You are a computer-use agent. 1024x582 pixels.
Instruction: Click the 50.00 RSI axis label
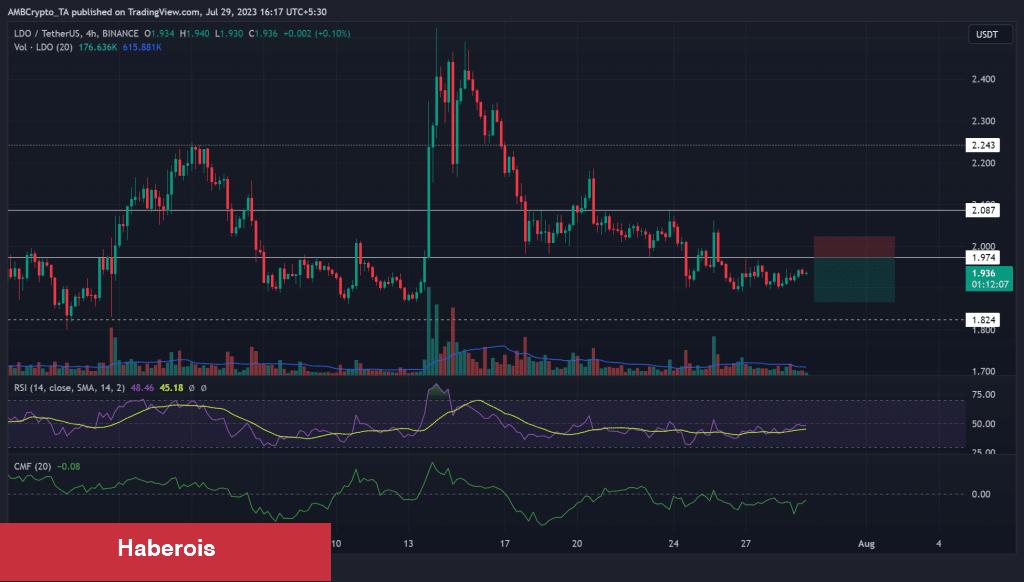click(x=984, y=423)
